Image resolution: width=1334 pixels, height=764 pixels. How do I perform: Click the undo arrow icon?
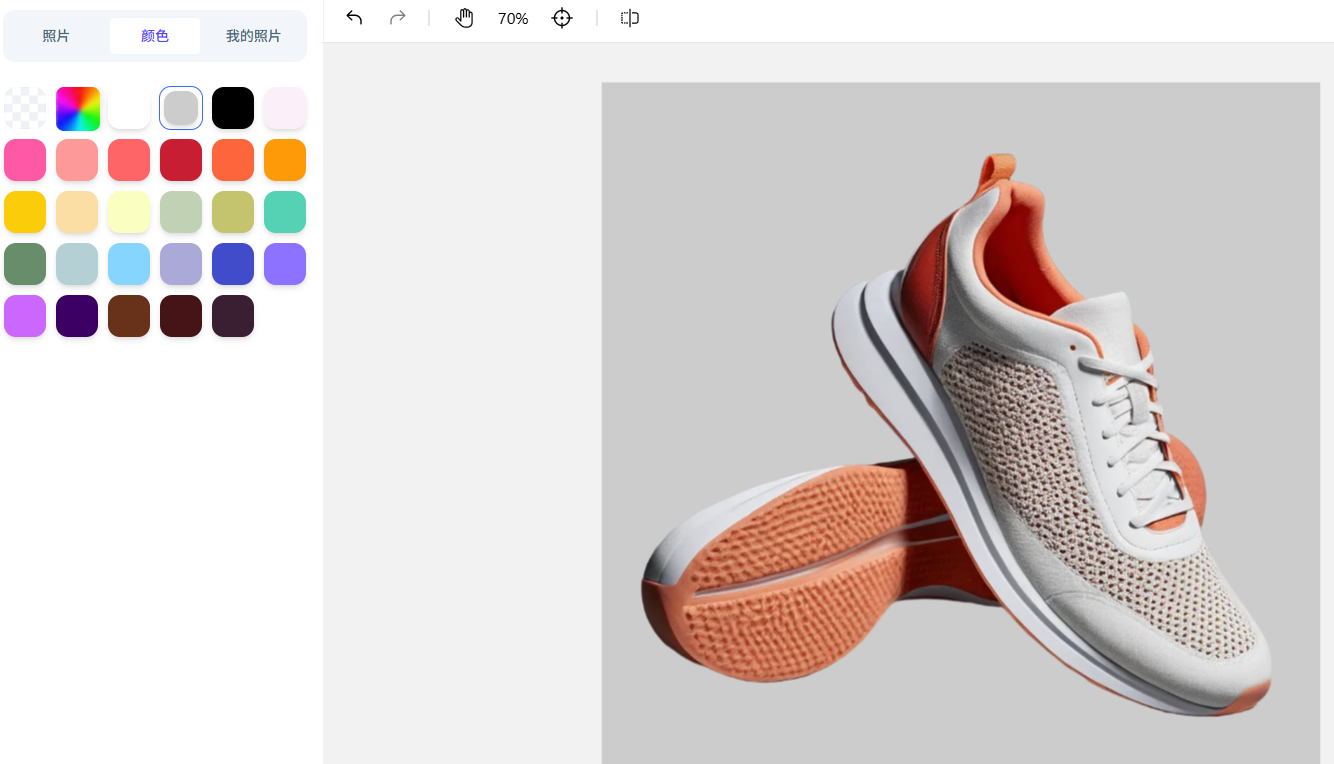[354, 18]
